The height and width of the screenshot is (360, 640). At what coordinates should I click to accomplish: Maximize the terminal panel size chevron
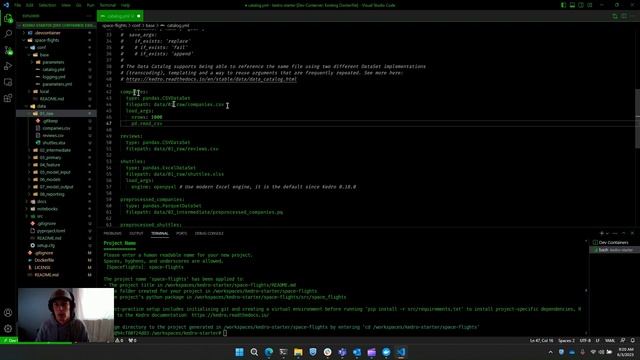coord(623,233)
